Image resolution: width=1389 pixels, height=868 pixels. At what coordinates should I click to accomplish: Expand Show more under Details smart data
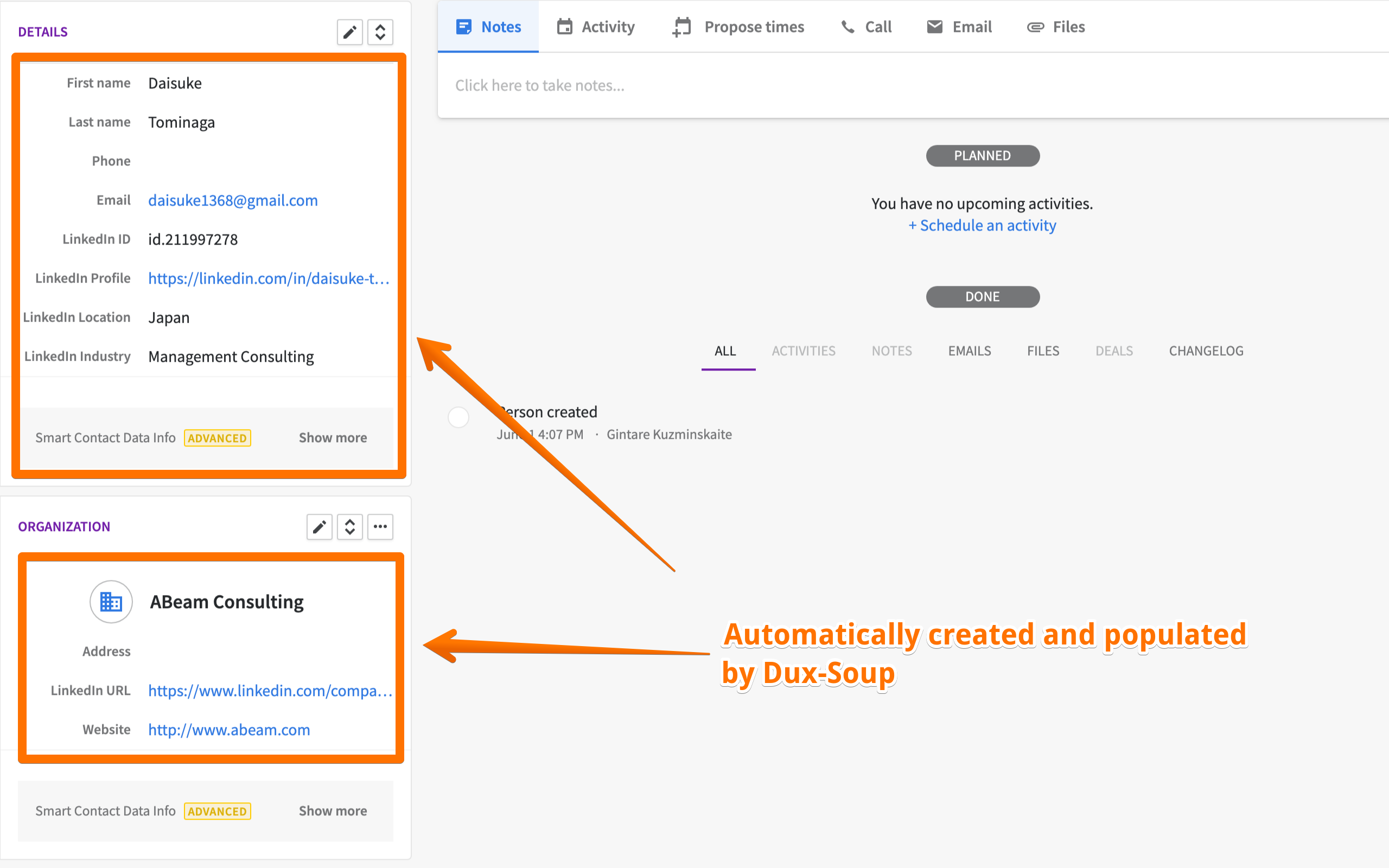point(332,438)
